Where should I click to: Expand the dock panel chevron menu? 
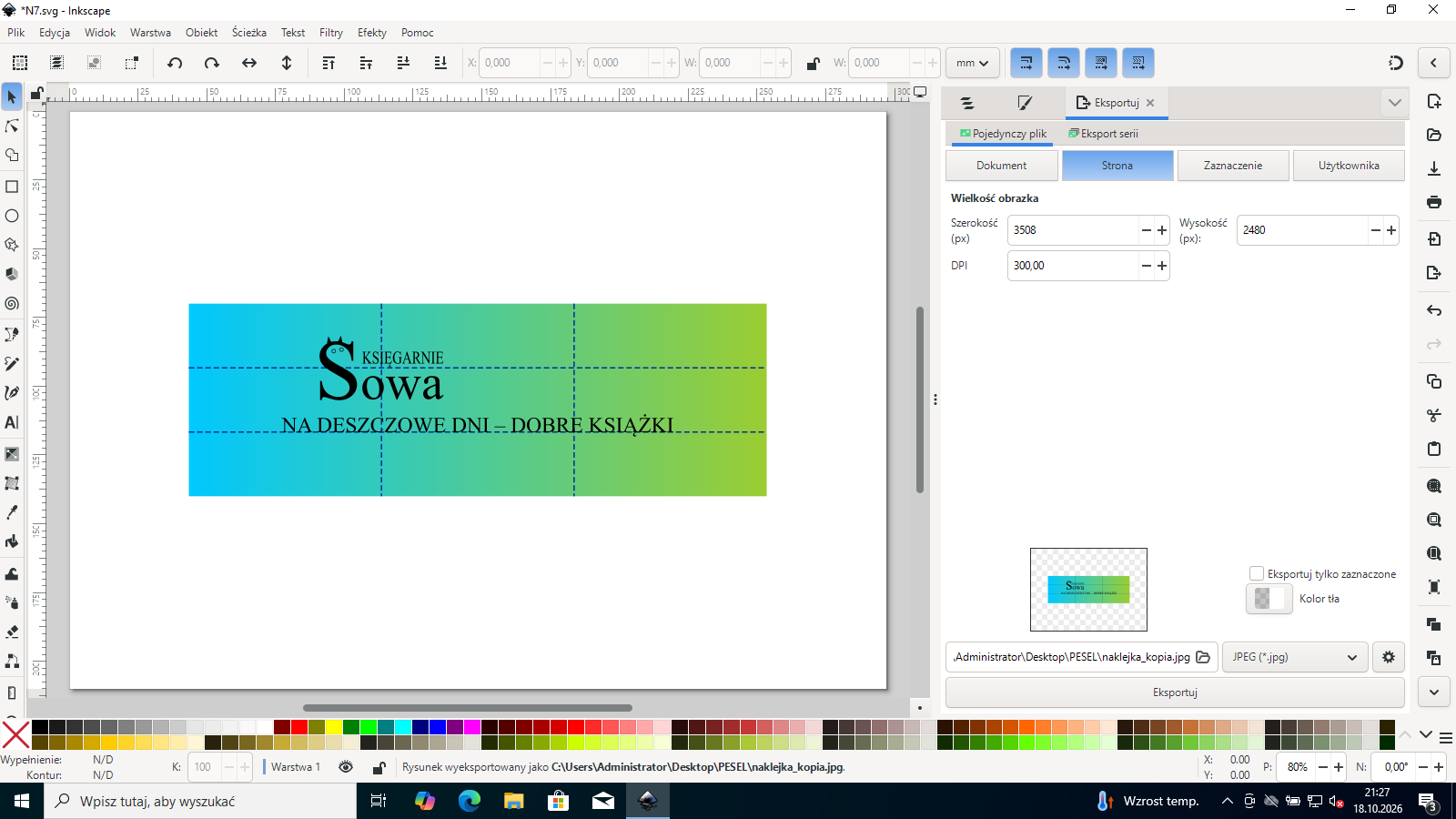pyautogui.click(x=1394, y=103)
